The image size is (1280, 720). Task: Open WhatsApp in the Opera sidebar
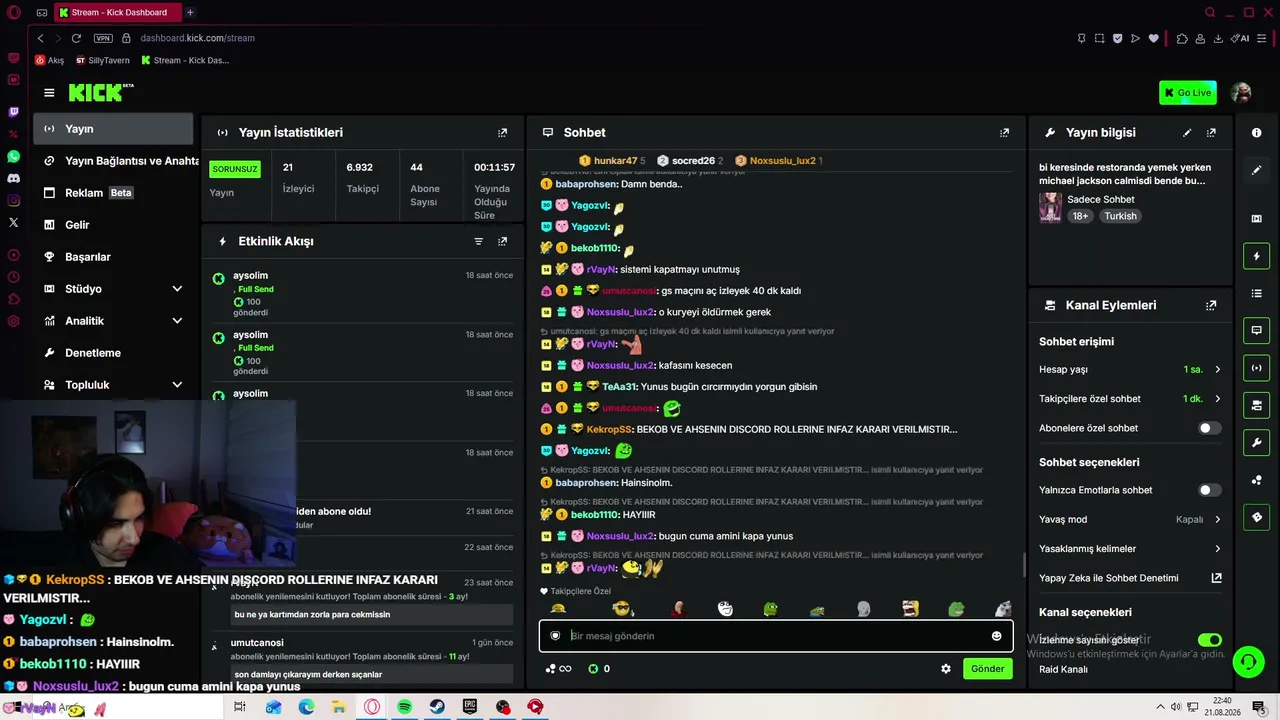[x=13, y=156]
